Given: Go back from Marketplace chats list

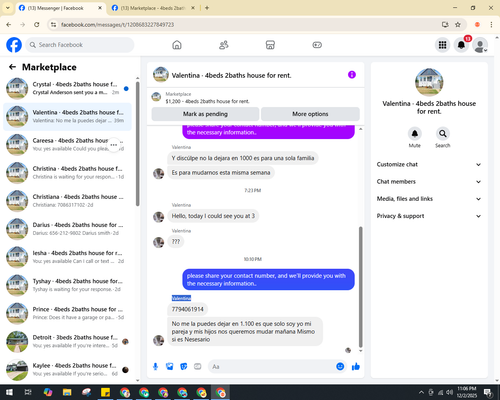Looking at the screenshot, I should point(12,67).
